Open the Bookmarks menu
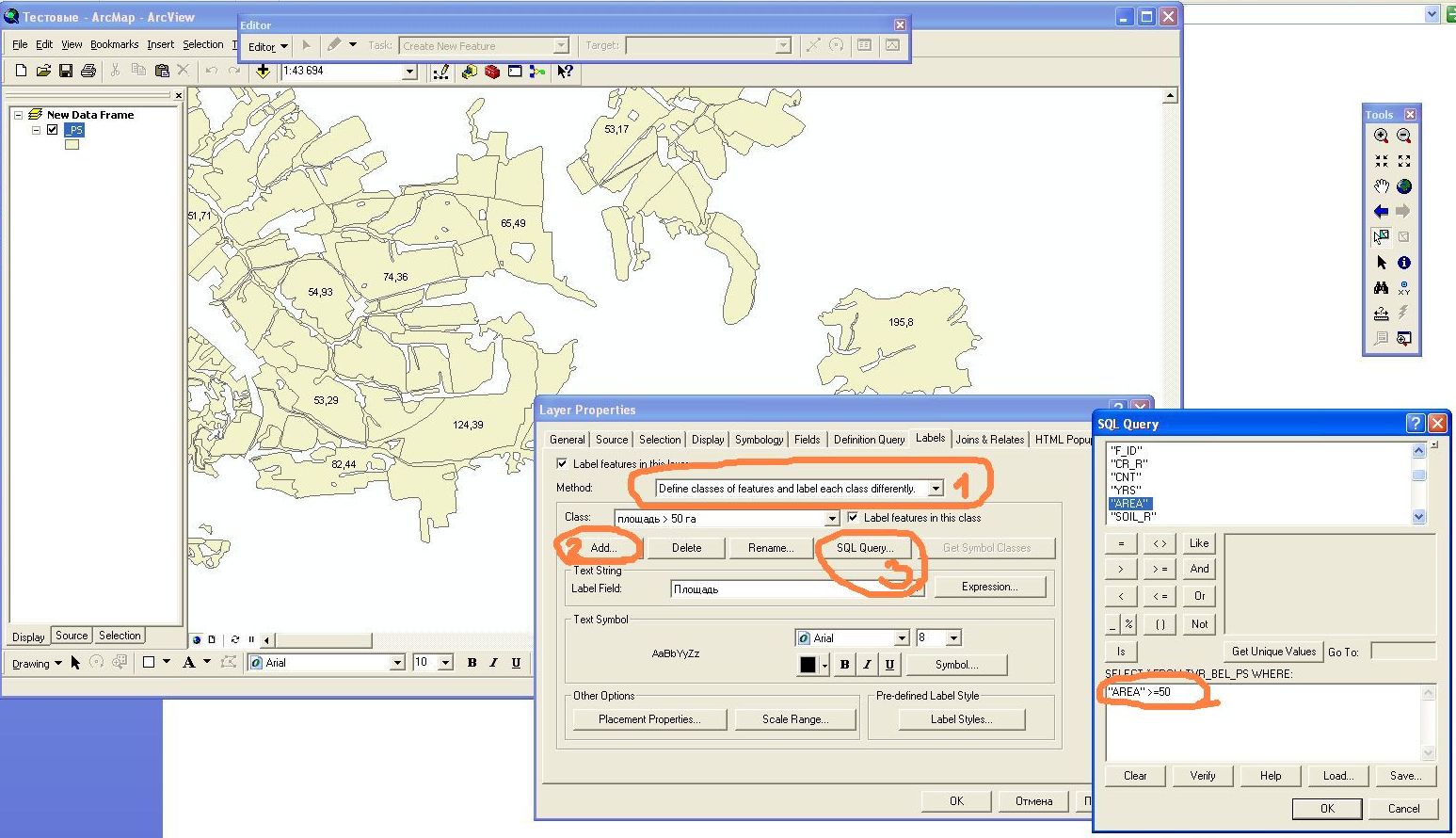1456x838 pixels. tap(114, 44)
